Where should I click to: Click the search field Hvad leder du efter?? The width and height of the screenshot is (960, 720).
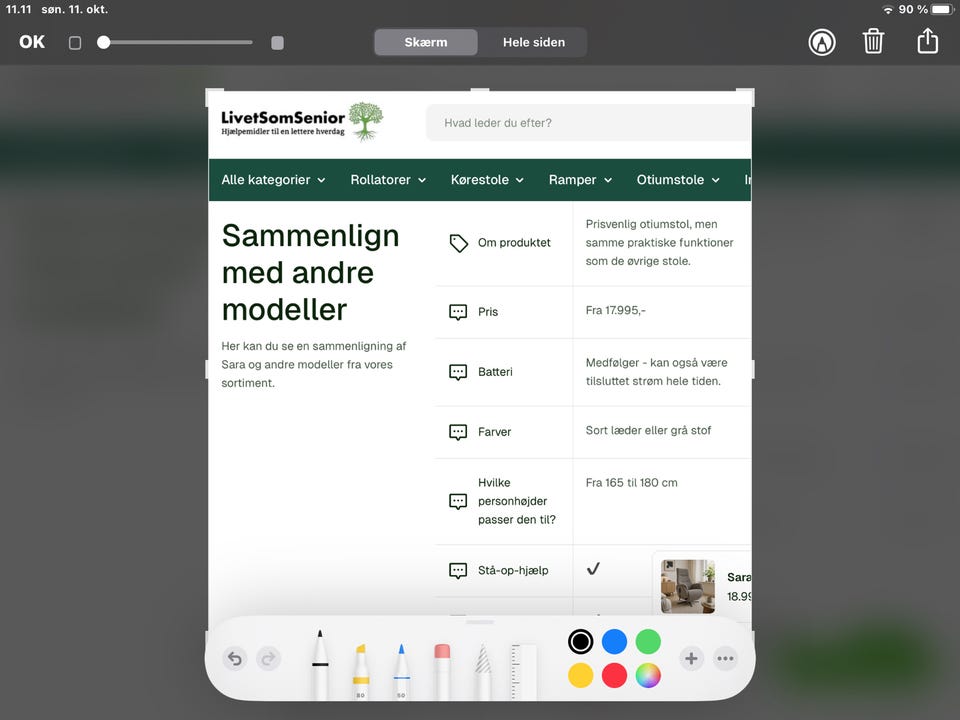tap(588, 123)
